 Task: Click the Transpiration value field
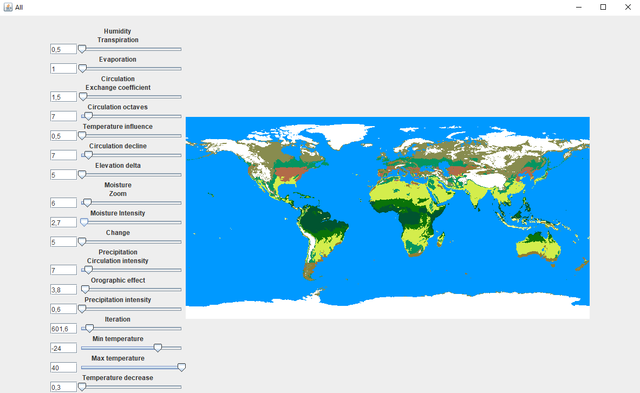tap(63, 49)
